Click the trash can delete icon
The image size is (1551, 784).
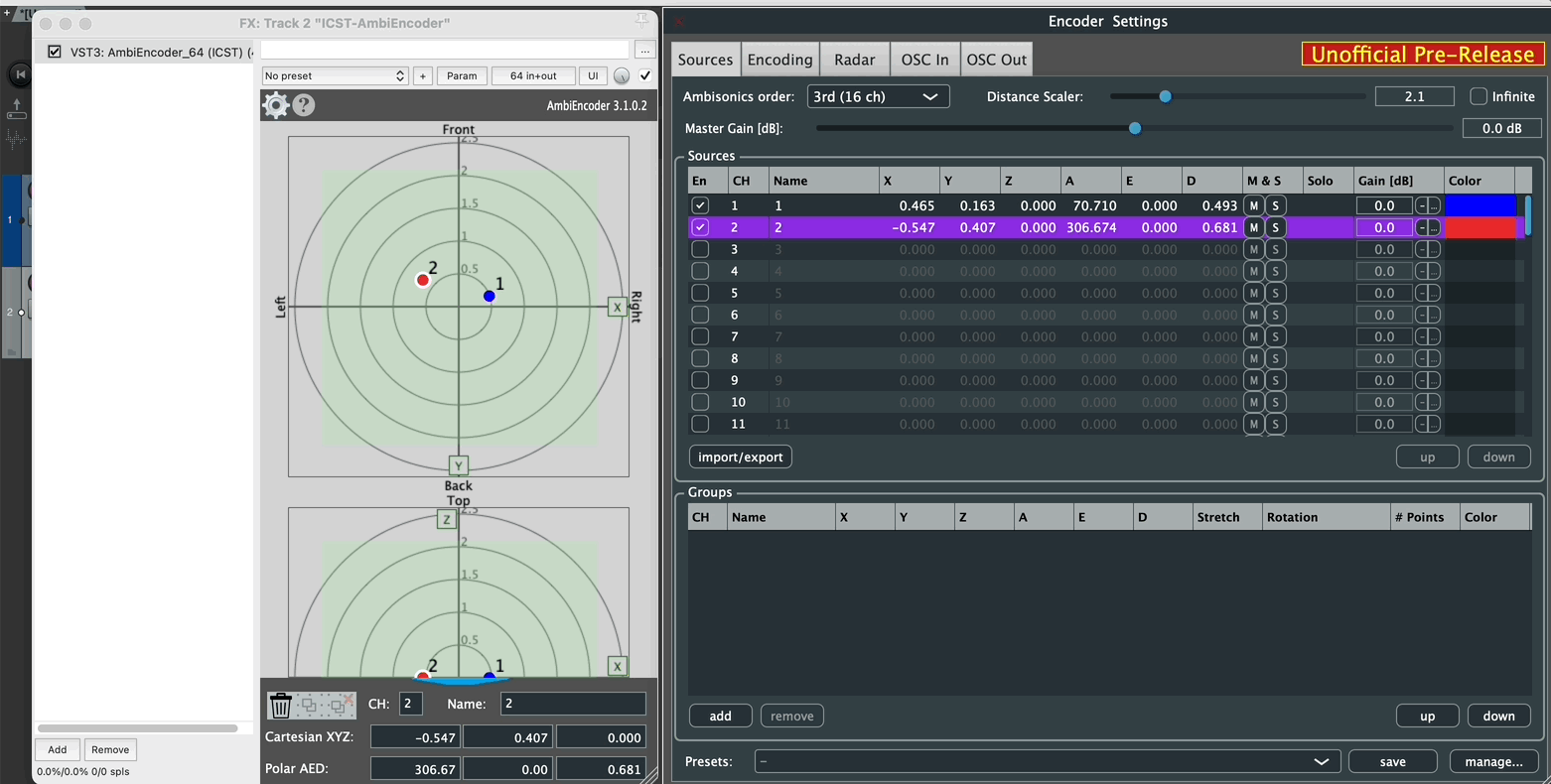click(281, 705)
